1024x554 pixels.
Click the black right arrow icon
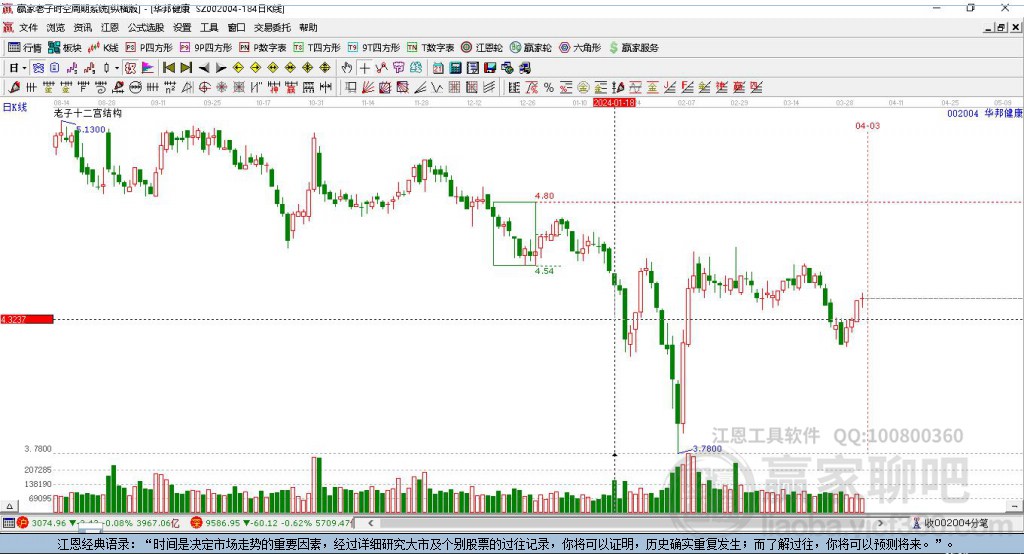(221, 67)
